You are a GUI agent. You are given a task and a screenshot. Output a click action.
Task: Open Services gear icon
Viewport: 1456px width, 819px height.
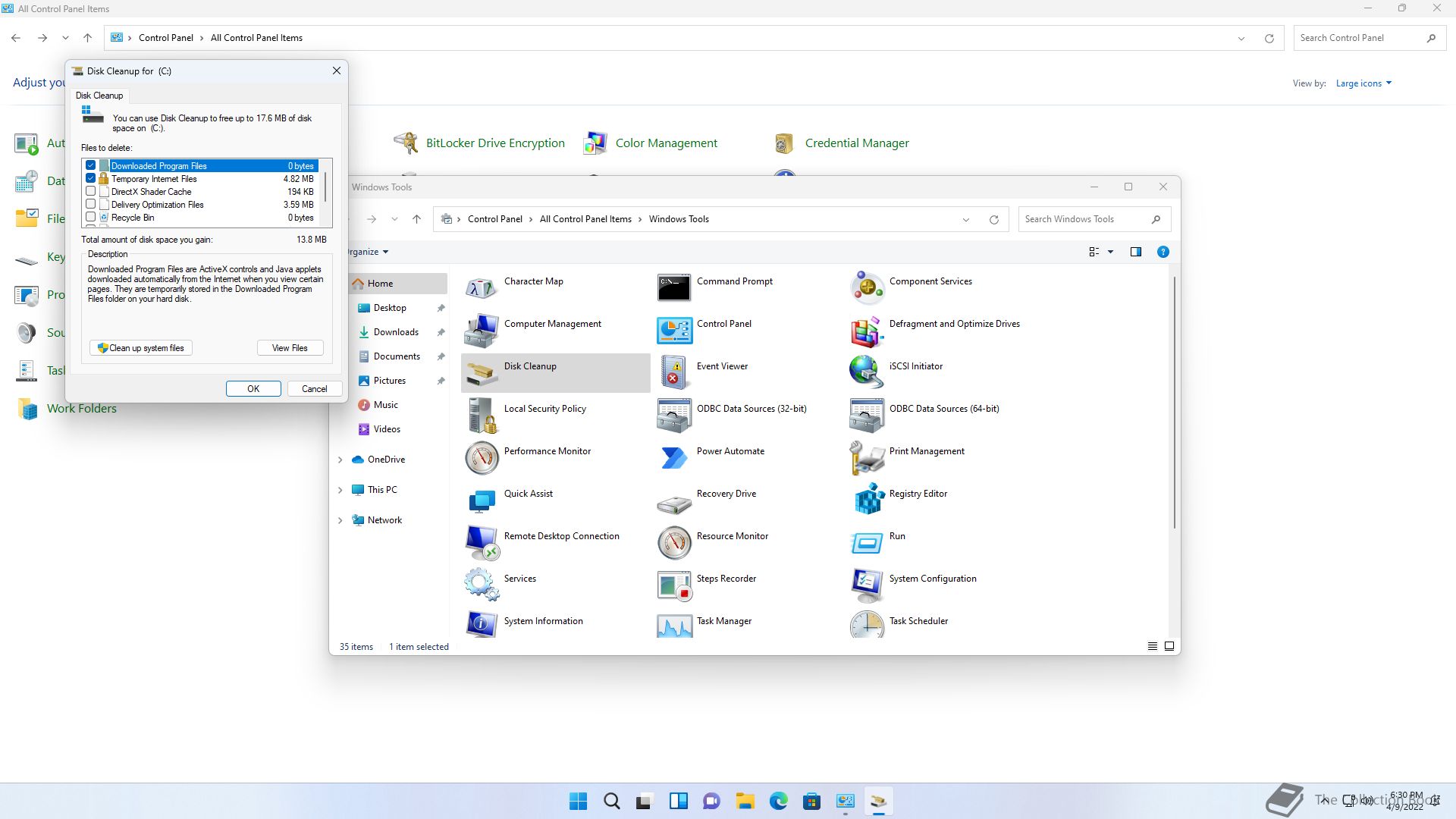[x=482, y=585]
